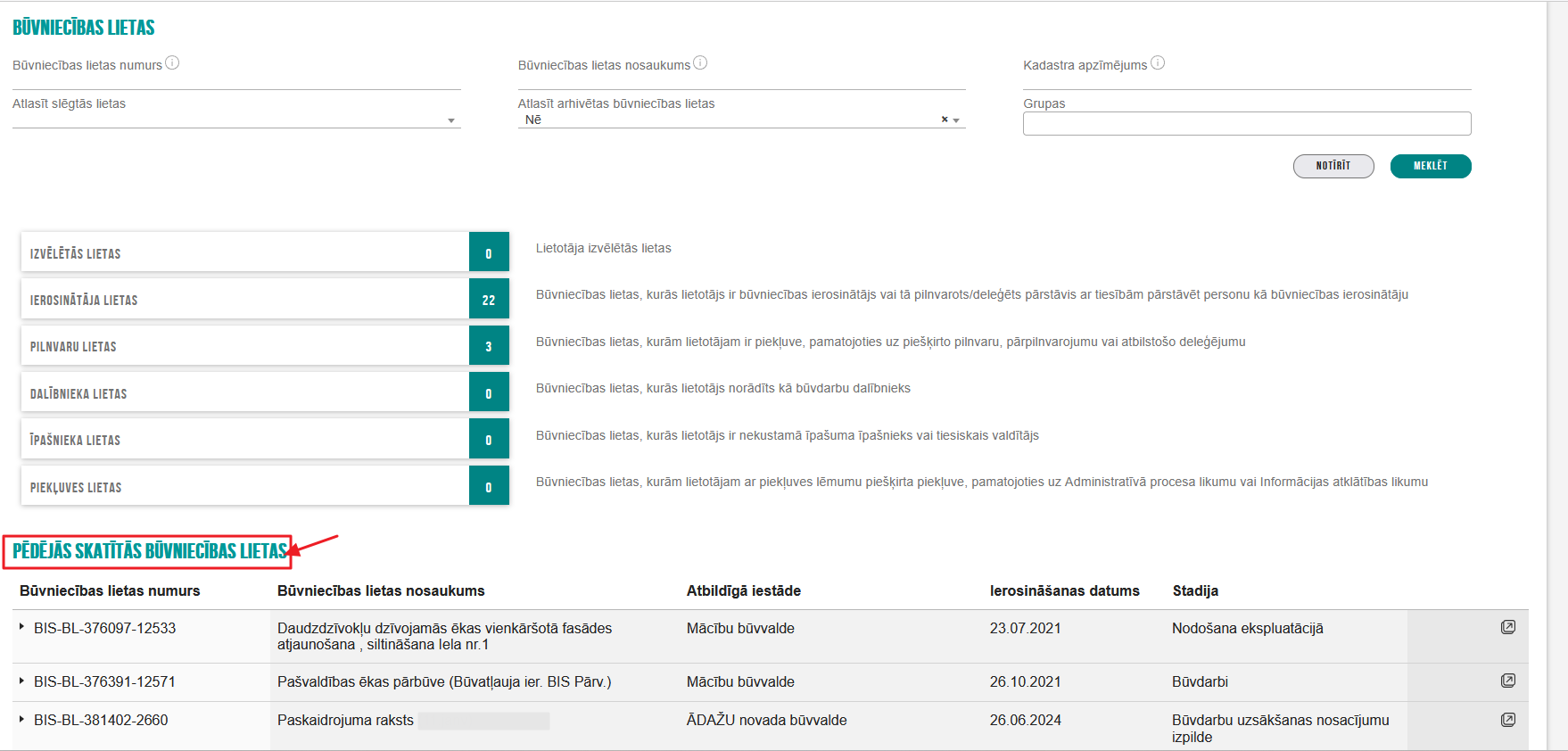Click info icon next to Kadastra apzīmējums

click(x=1158, y=62)
